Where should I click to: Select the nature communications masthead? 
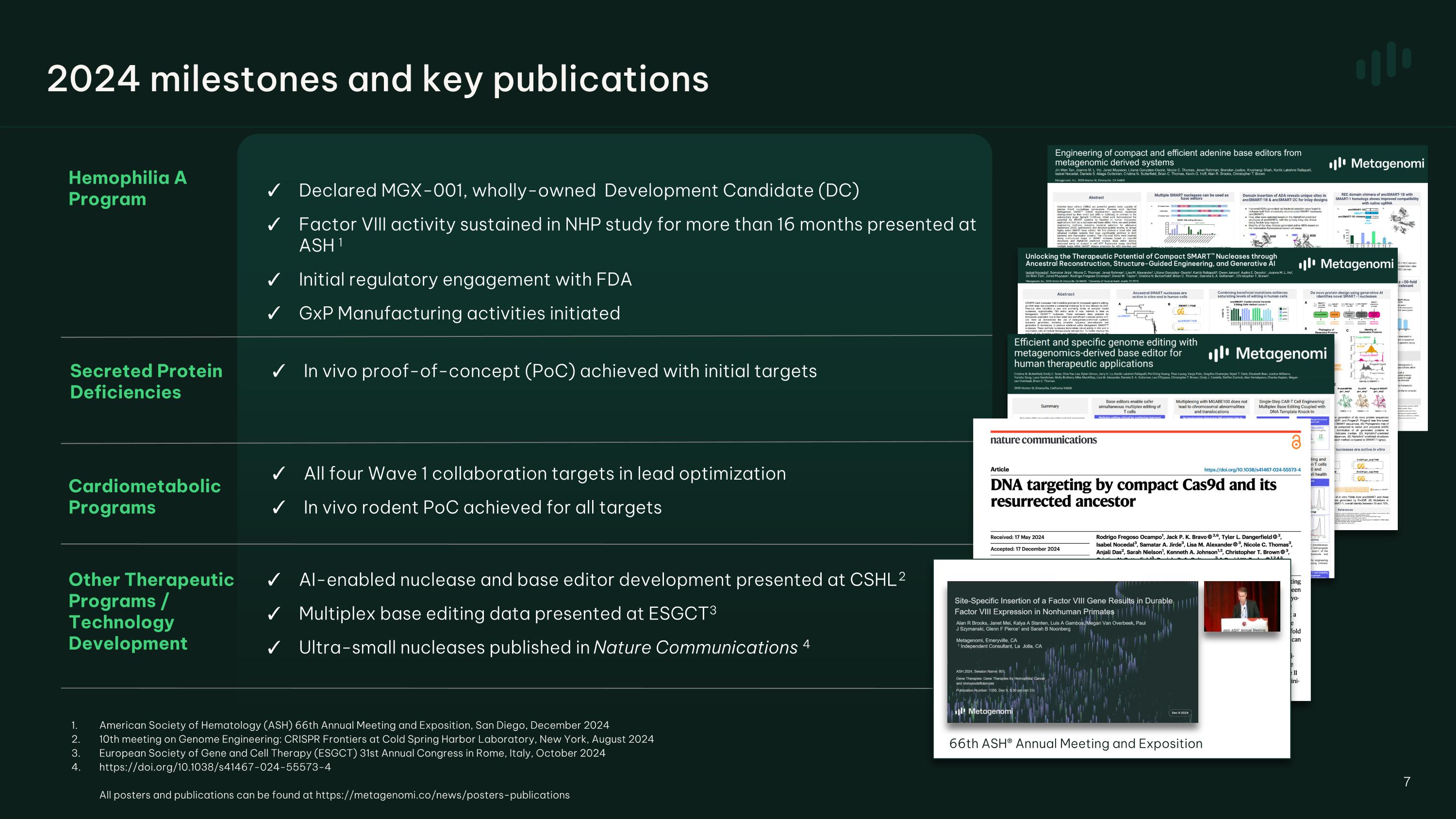pos(1043,440)
